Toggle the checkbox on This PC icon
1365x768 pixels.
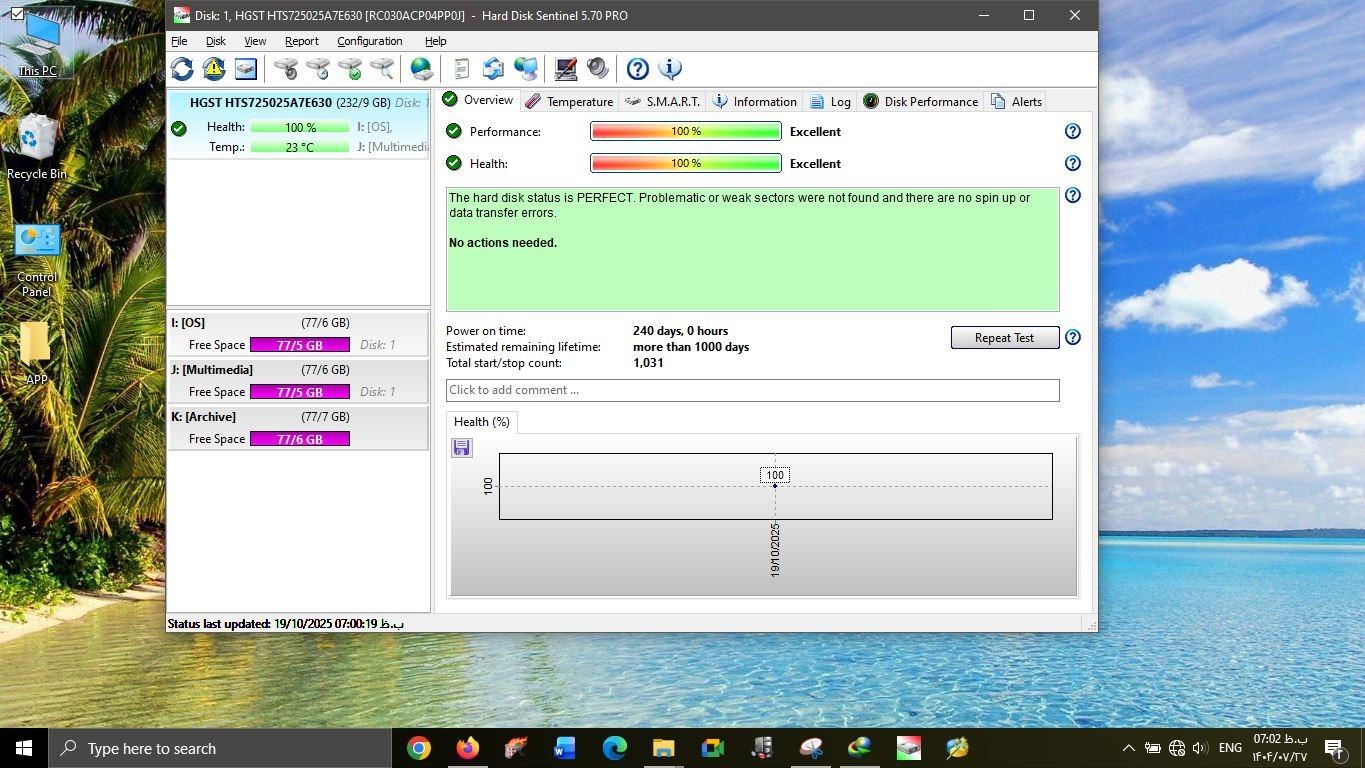click(17, 13)
